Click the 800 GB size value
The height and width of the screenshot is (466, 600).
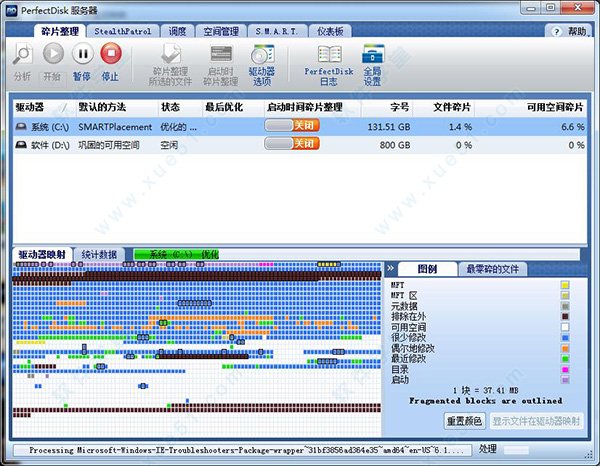tap(395, 145)
